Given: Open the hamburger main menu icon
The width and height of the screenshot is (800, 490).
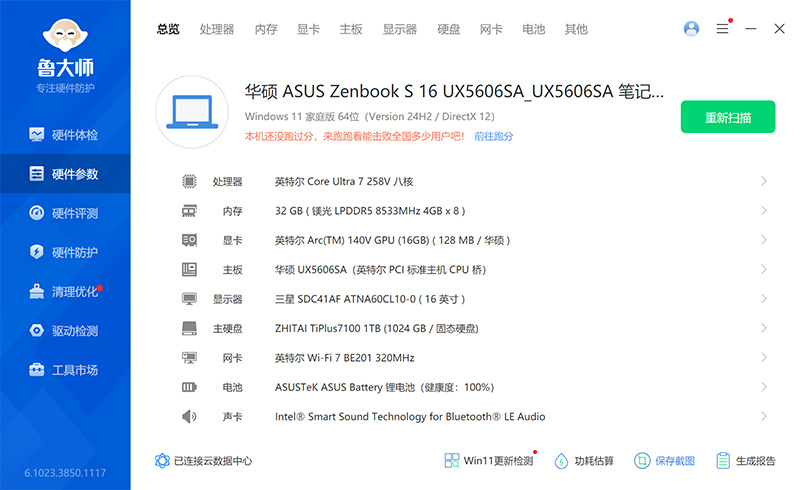Looking at the screenshot, I should point(722,29).
